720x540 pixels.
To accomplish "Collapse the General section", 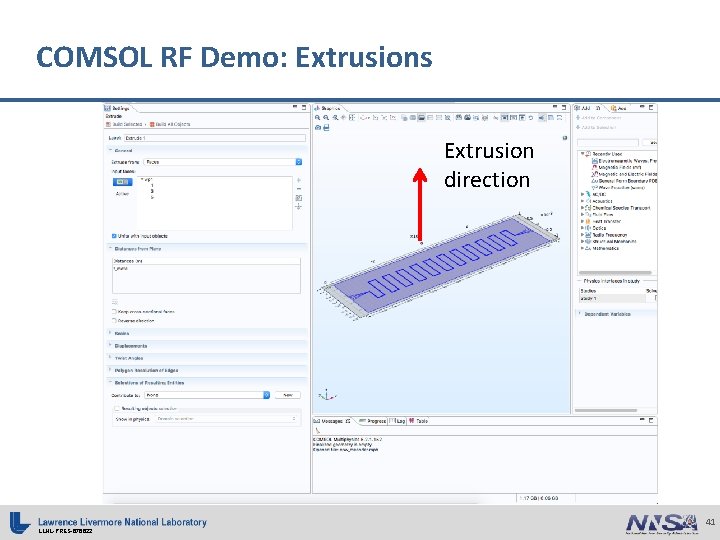I will tap(110, 150).
